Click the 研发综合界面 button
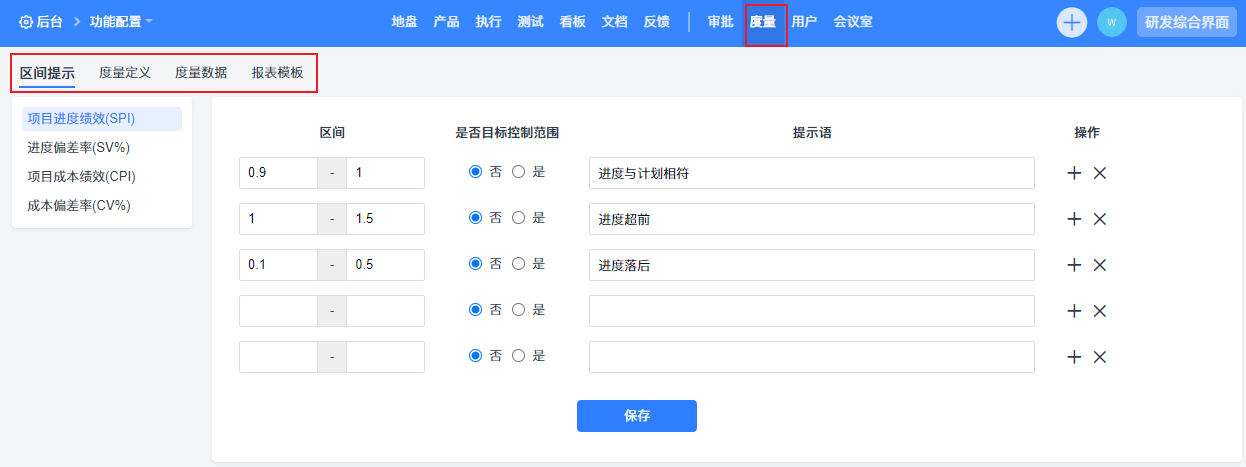Image resolution: width=1246 pixels, height=467 pixels. pos(1186,22)
